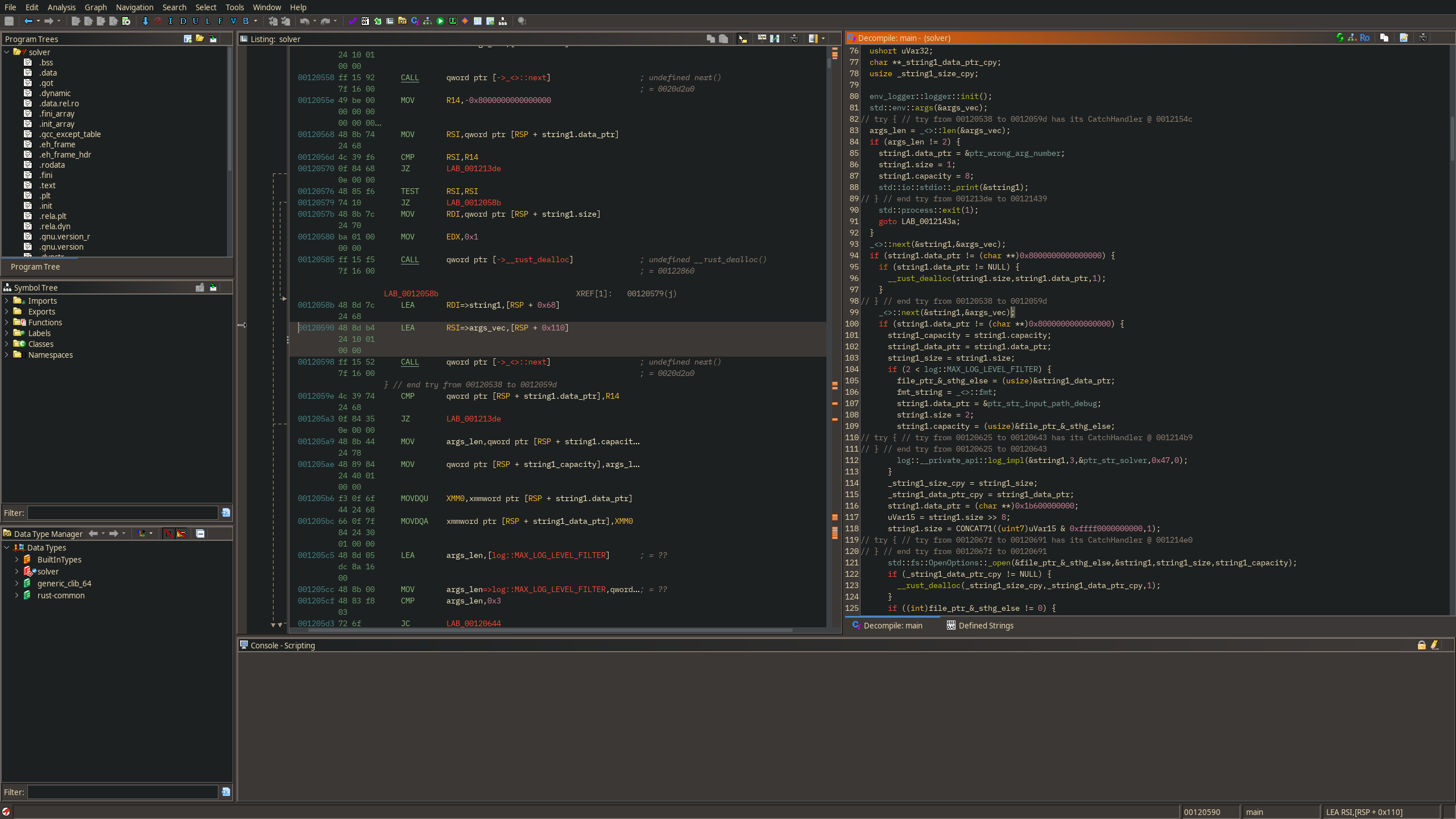
Task: Collapse the solver folder in Program Trees
Action: click(x=7, y=52)
